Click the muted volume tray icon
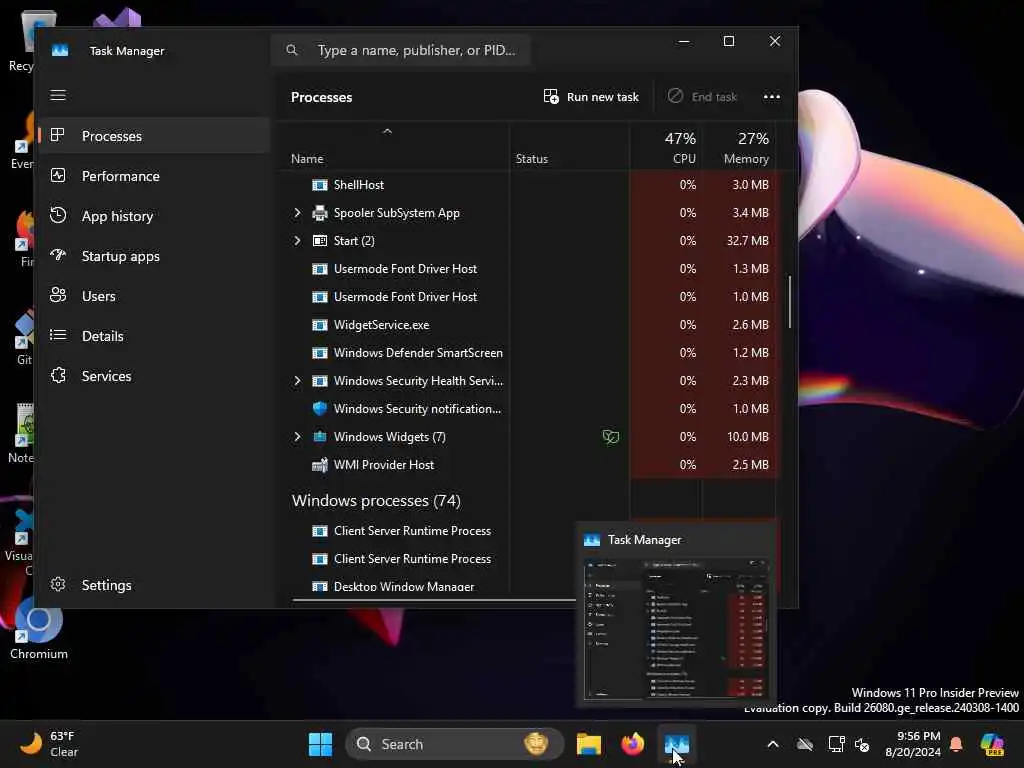The height and width of the screenshot is (768, 1024). (x=862, y=744)
